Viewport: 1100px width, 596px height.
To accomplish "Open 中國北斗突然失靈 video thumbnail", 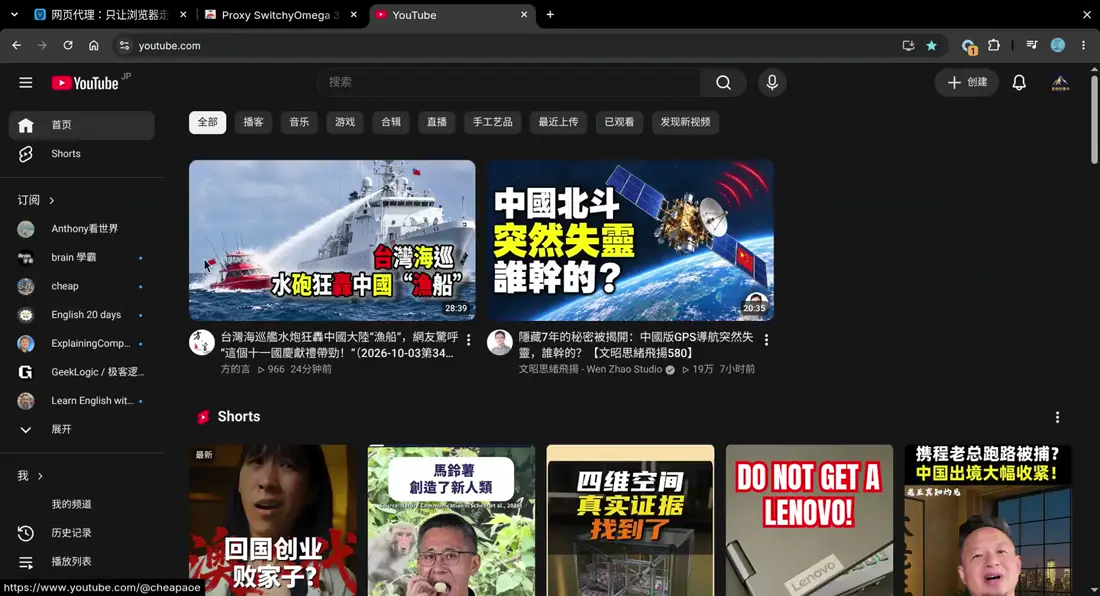I will click(x=631, y=241).
